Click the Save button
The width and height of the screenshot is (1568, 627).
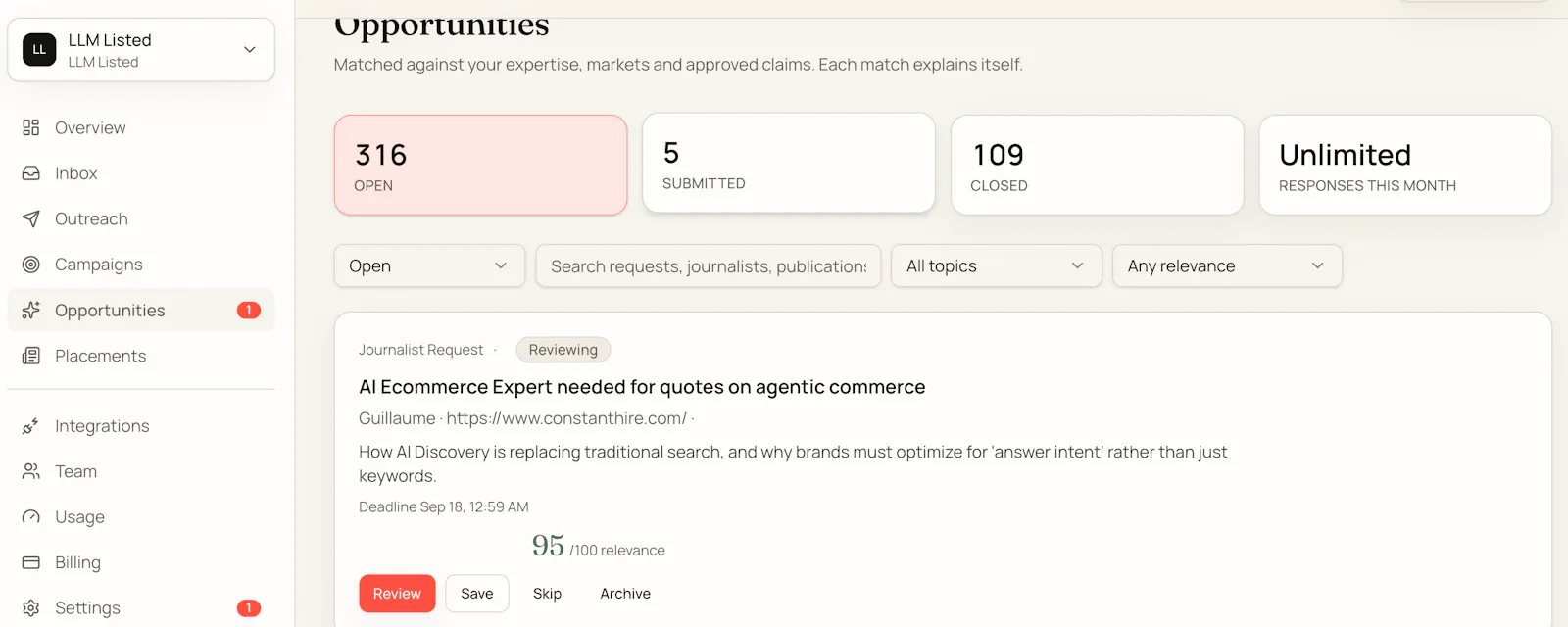pos(477,594)
